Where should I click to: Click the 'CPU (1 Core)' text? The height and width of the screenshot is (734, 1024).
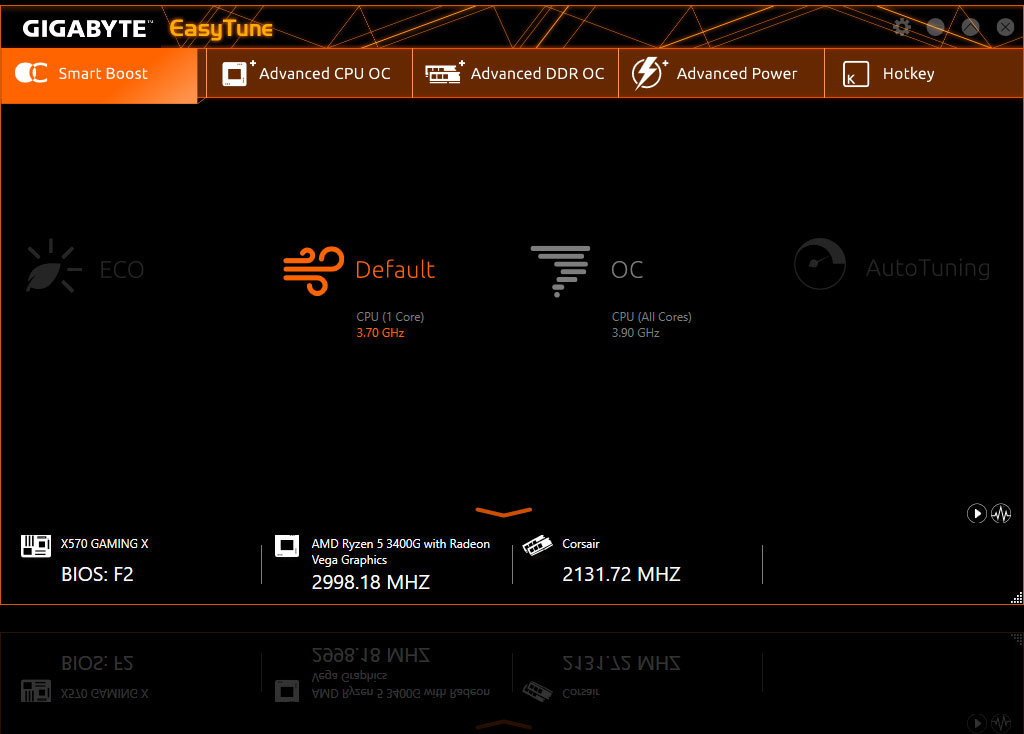click(x=390, y=317)
